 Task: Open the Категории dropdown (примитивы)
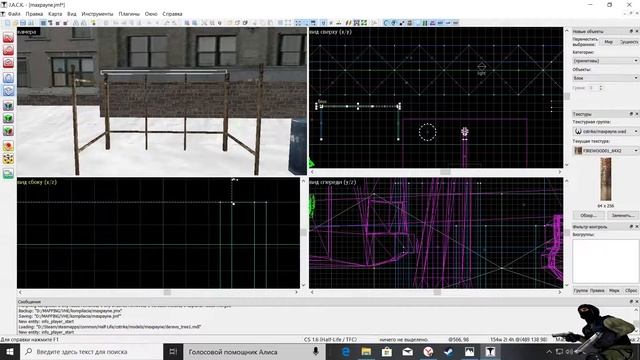click(605, 61)
